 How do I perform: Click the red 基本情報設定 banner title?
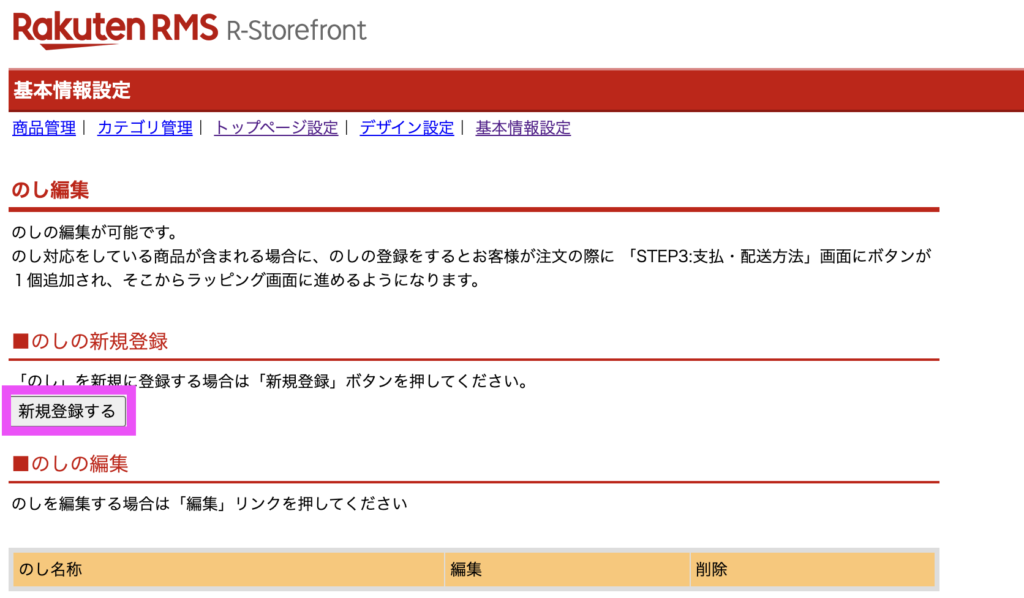pyautogui.click(x=72, y=90)
